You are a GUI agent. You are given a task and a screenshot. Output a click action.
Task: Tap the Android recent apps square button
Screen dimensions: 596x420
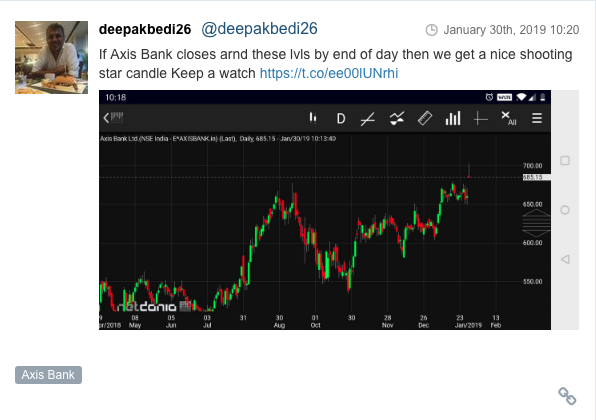pyautogui.click(x=565, y=161)
